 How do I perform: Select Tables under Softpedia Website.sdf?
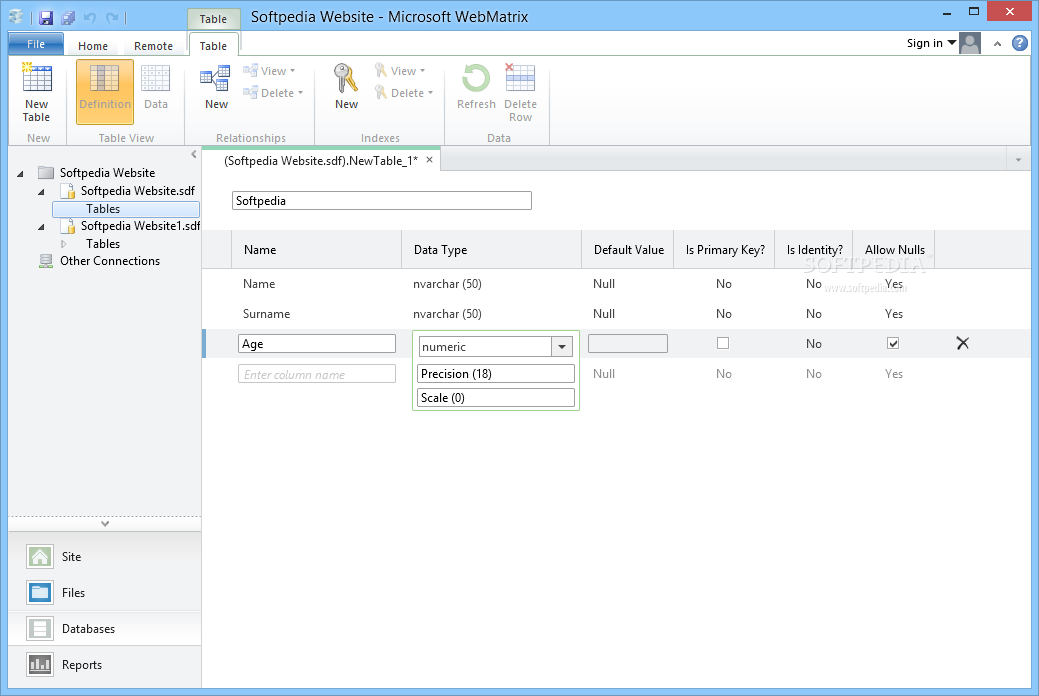126,209
